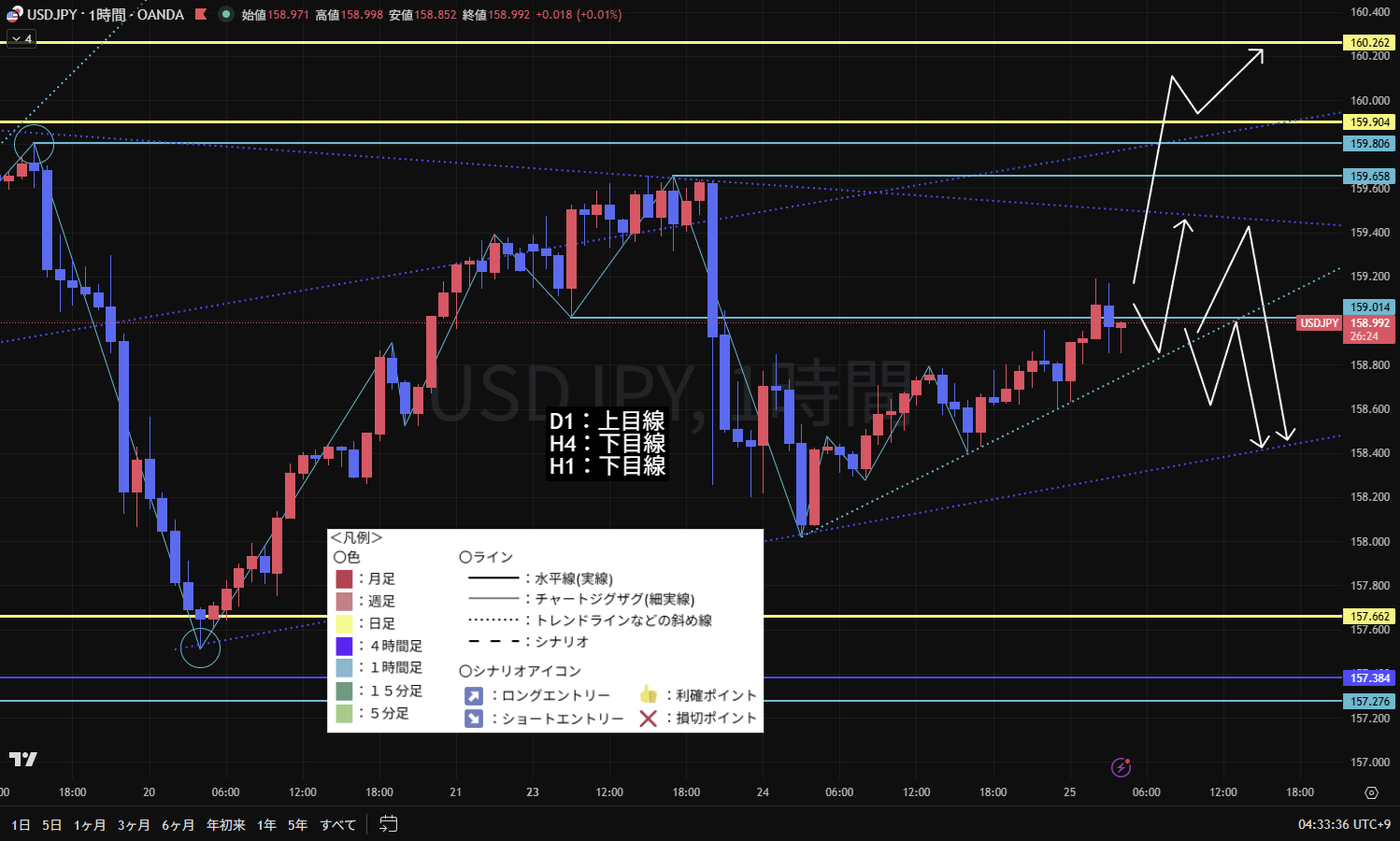Select the 1日 time range
The height and width of the screenshot is (841, 1400).
click(21, 824)
